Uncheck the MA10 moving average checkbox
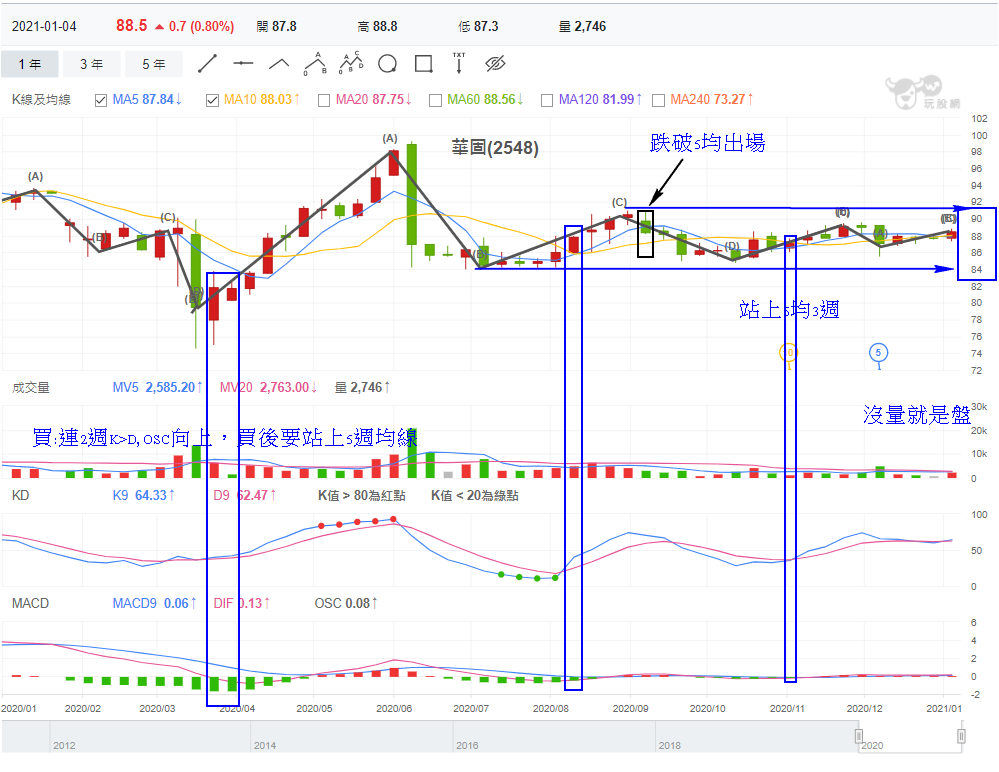Image resolution: width=999 pixels, height=772 pixels. click(212, 100)
